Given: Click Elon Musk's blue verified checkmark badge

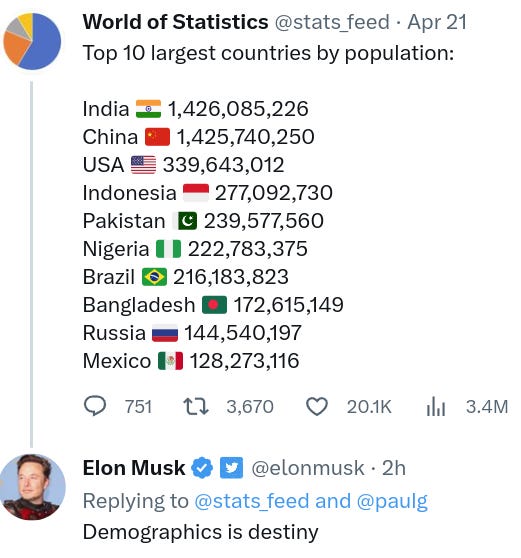Looking at the screenshot, I should tap(202, 468).
